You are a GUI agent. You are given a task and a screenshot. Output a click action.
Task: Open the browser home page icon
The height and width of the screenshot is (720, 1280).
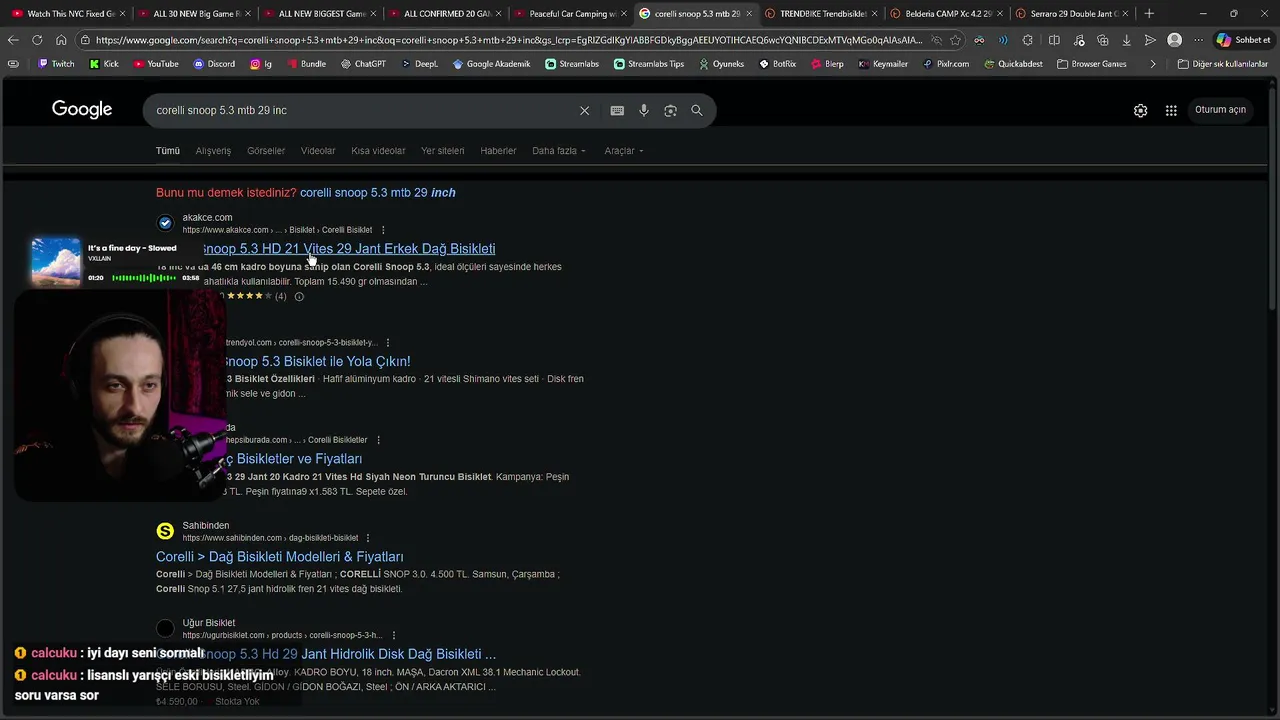pos(61,40)
